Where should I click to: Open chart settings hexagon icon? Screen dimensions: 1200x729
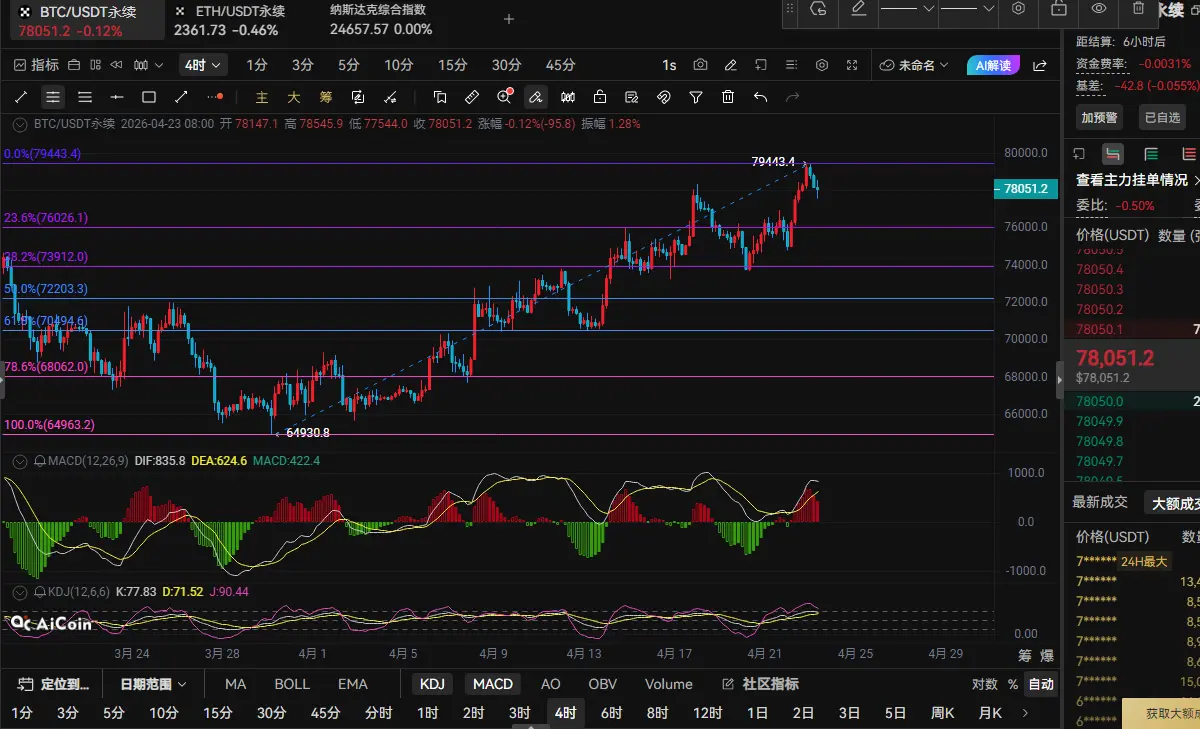click(x=822, y=65)
